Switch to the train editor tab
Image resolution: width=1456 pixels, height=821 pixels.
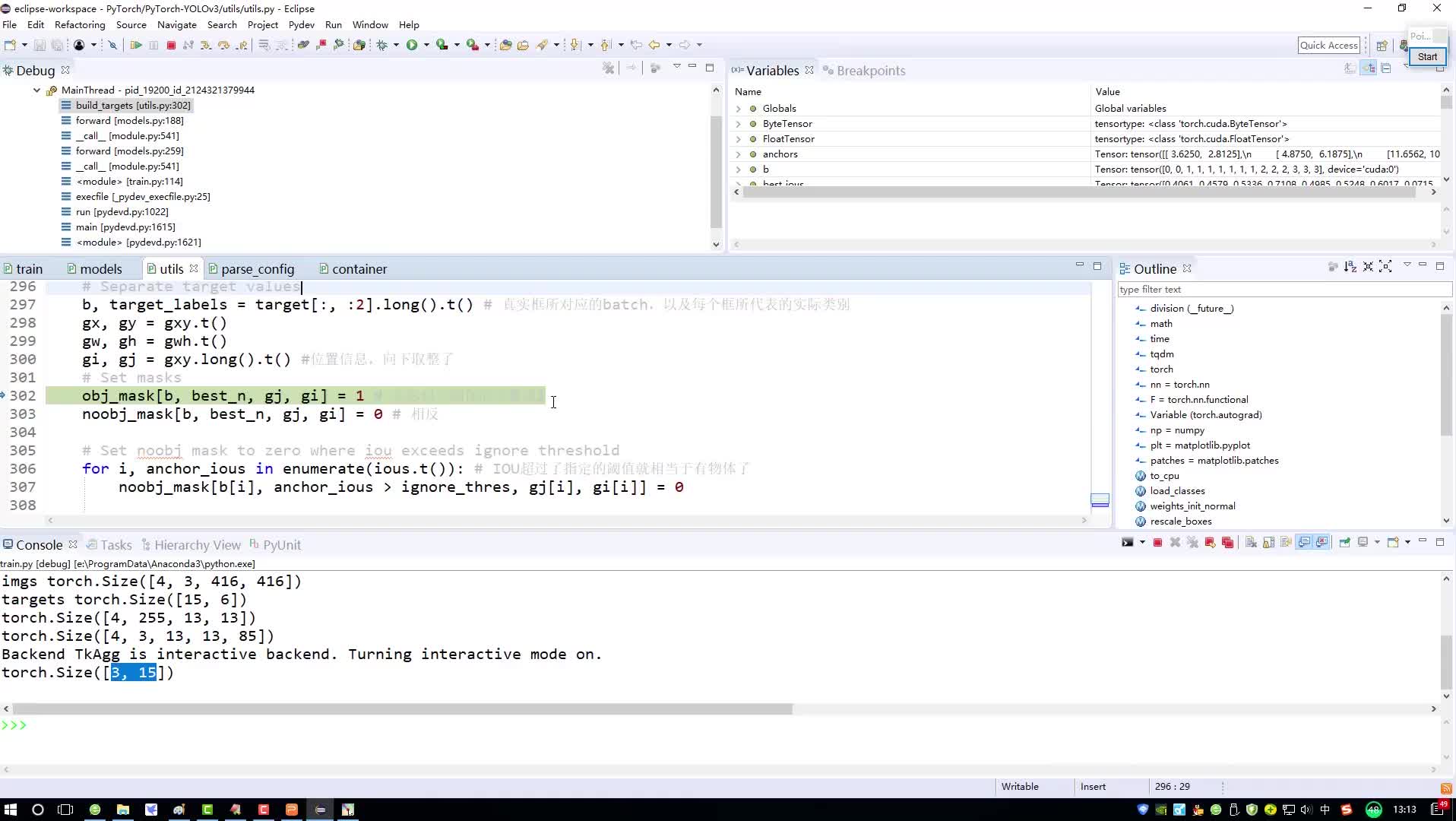pyautogui.click(x=23, y=269)
